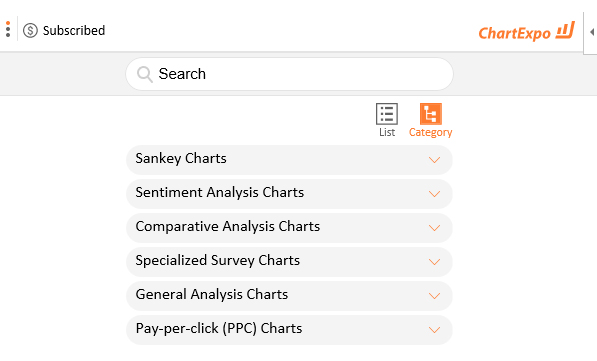
Task: Select the Category view icon
Action: 431,114
